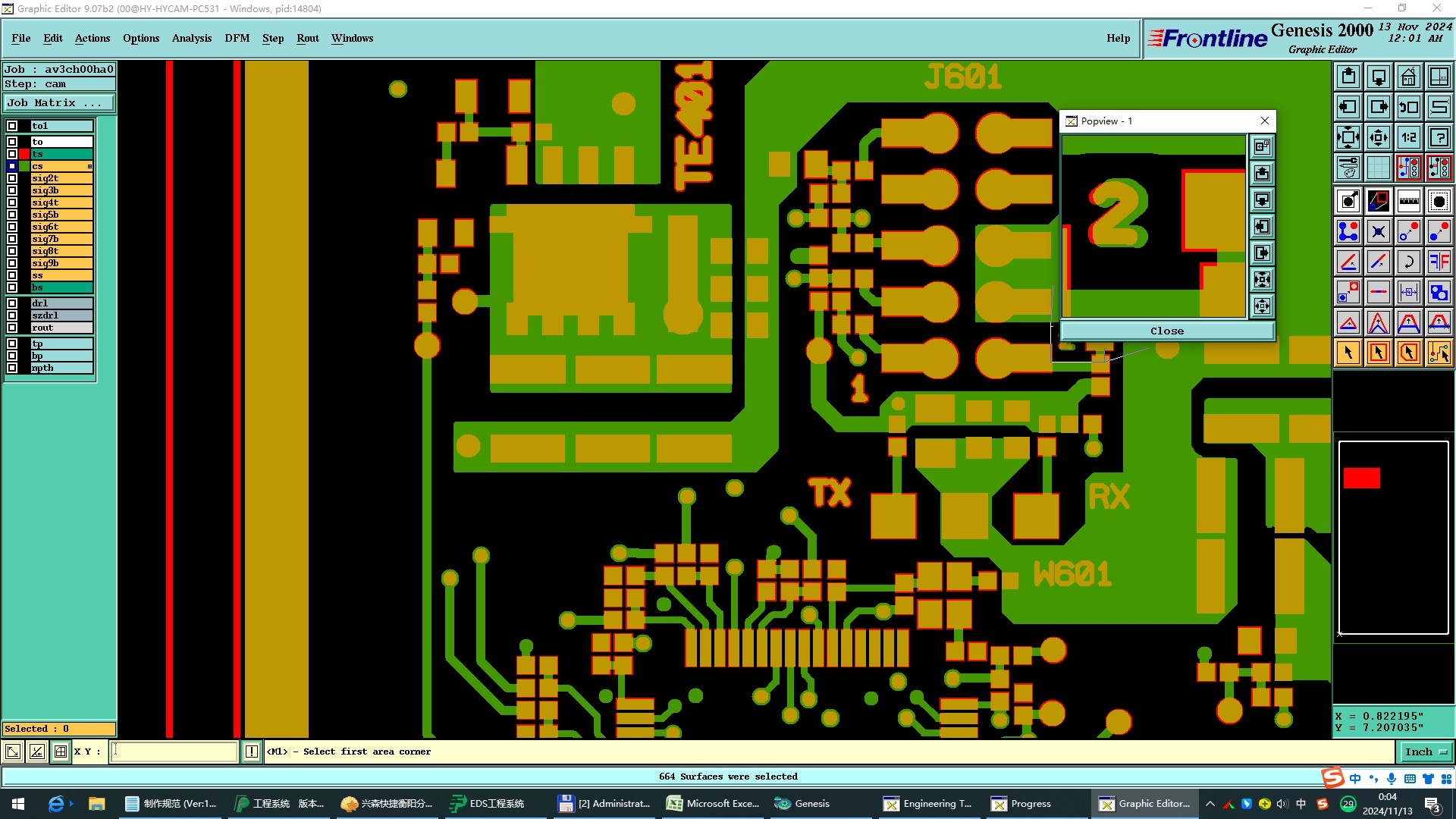
Task: Toggle display checkbox for layer npth
Action: (12, 368)
